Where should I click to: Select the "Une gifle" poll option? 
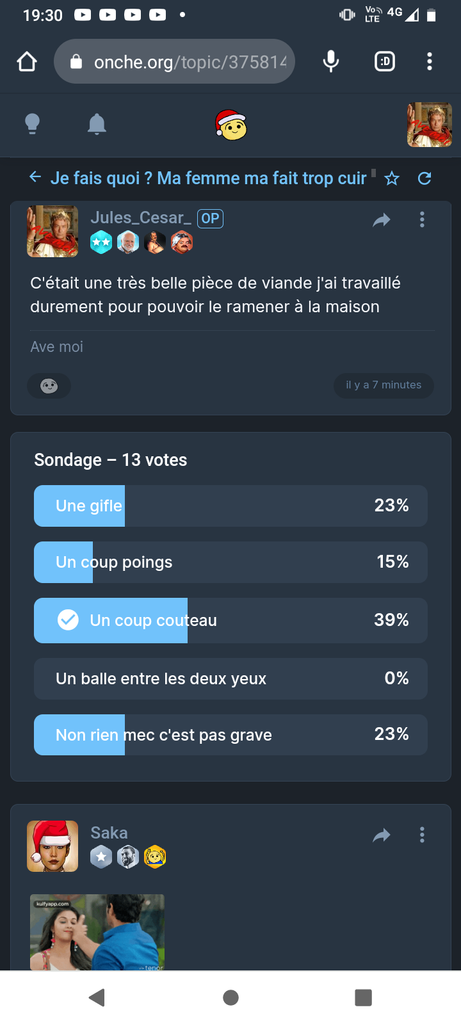coord(230,505)
